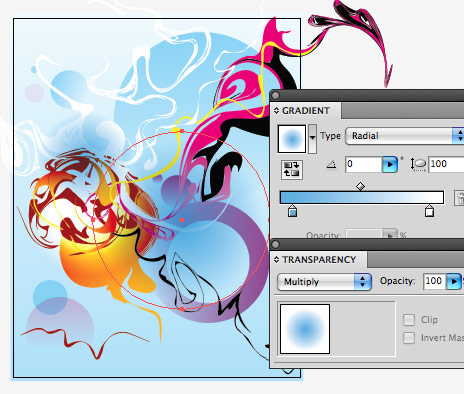The height and width of the screenshot is (394, 464).
Task: Click bottom anchor point of selected circle
Action: pyautogui.click(x=182, y=309)
